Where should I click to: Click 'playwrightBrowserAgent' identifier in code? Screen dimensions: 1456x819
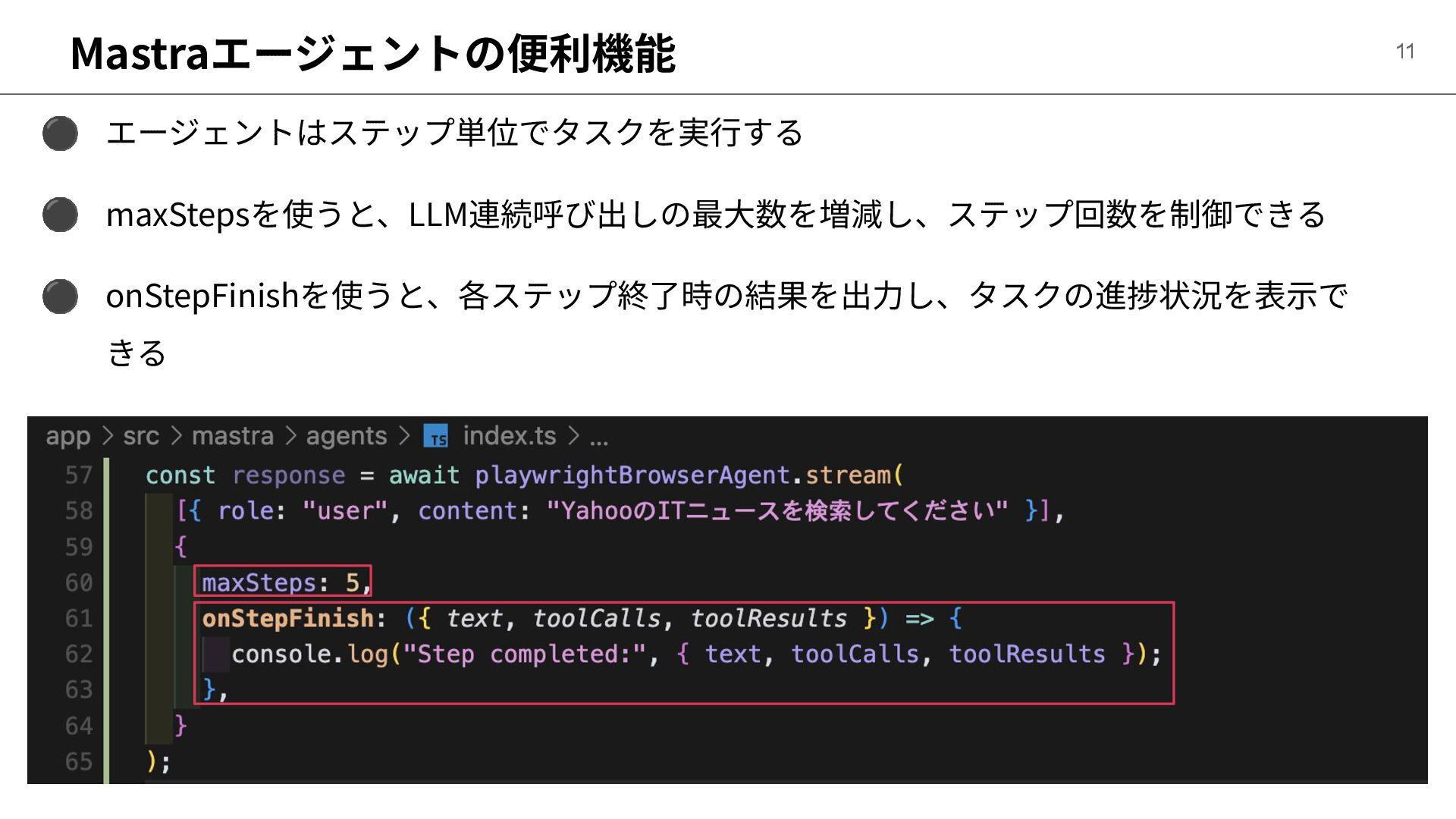pos(632,475)
